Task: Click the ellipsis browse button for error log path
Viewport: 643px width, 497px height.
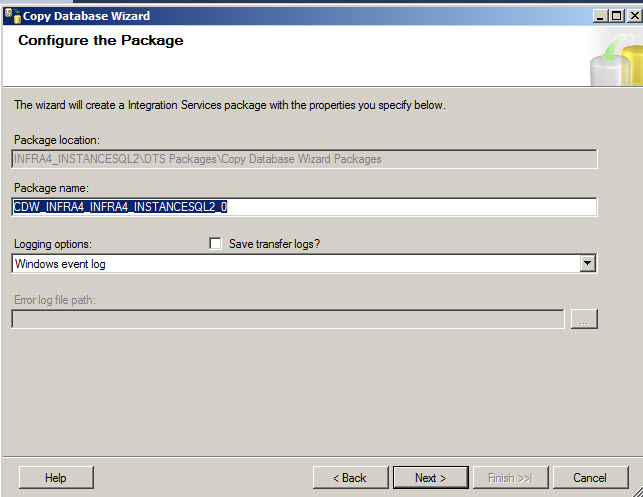Action: coord(584,319)
